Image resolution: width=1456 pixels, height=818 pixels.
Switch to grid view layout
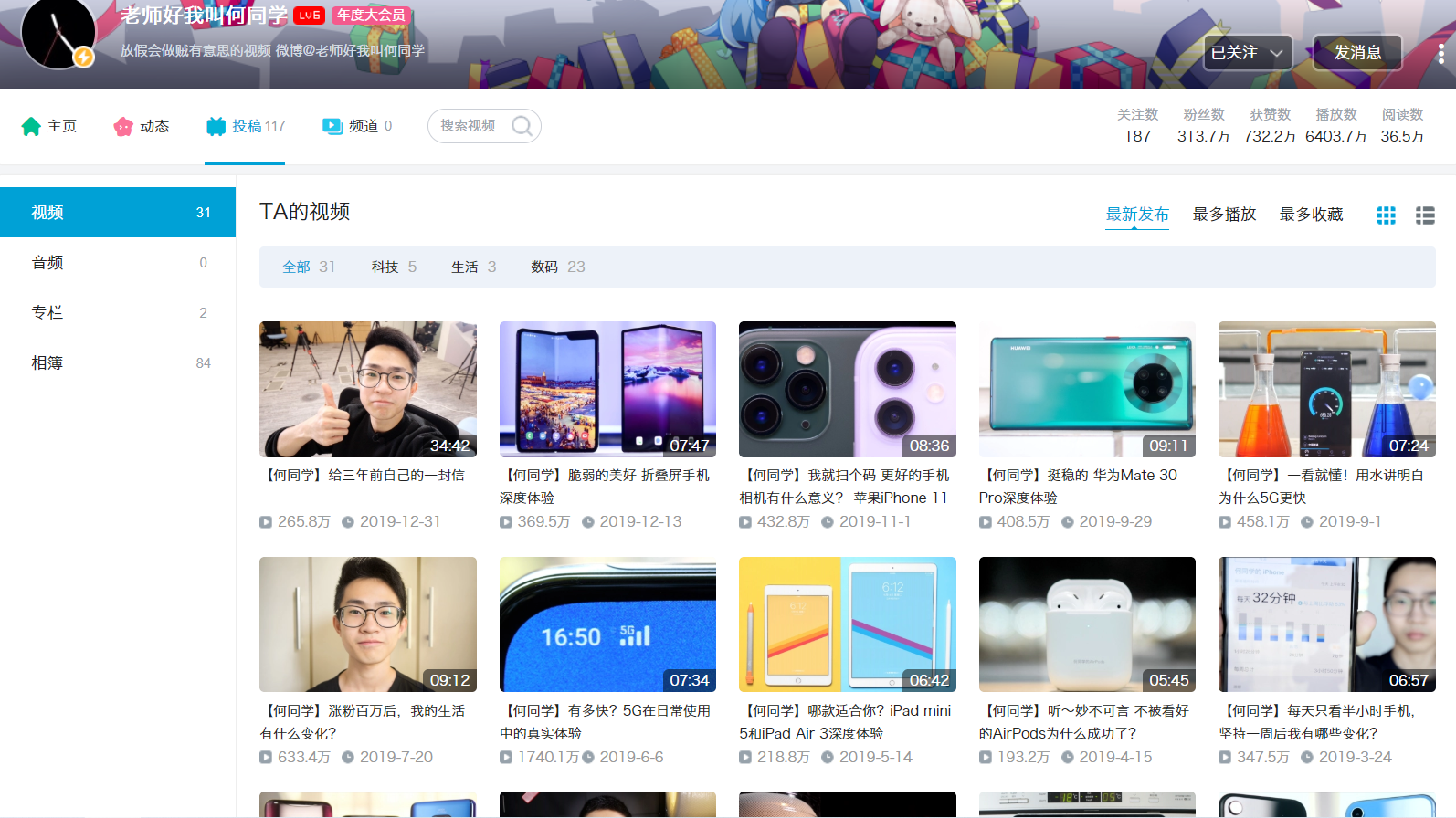[1387, 215]
